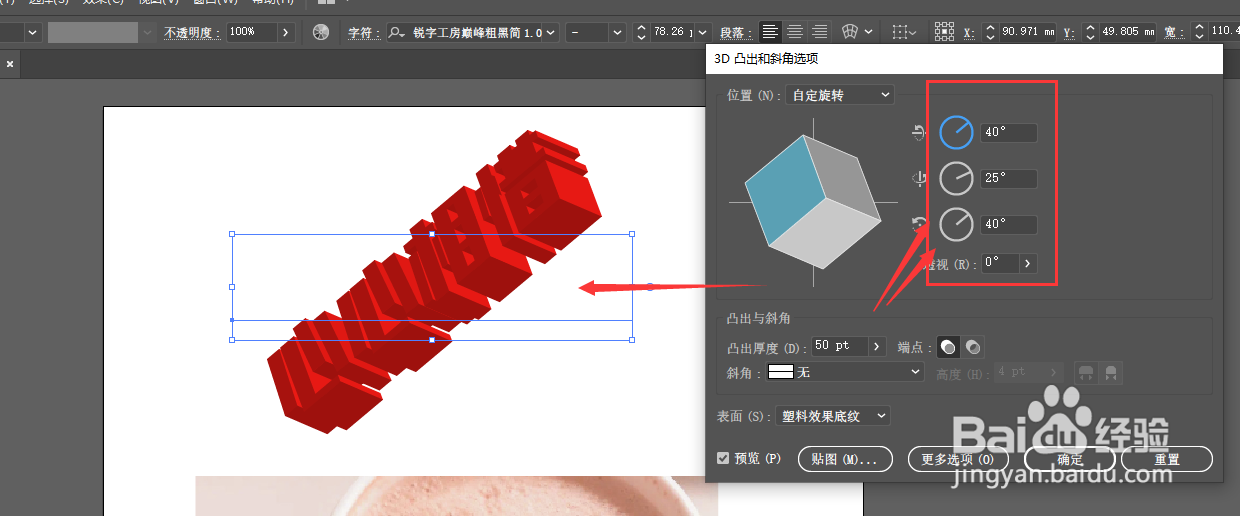The image size is (1240, 516).
Task: Select align center paragraph icon
Action: pyautogui.click(x=795, y=32)
